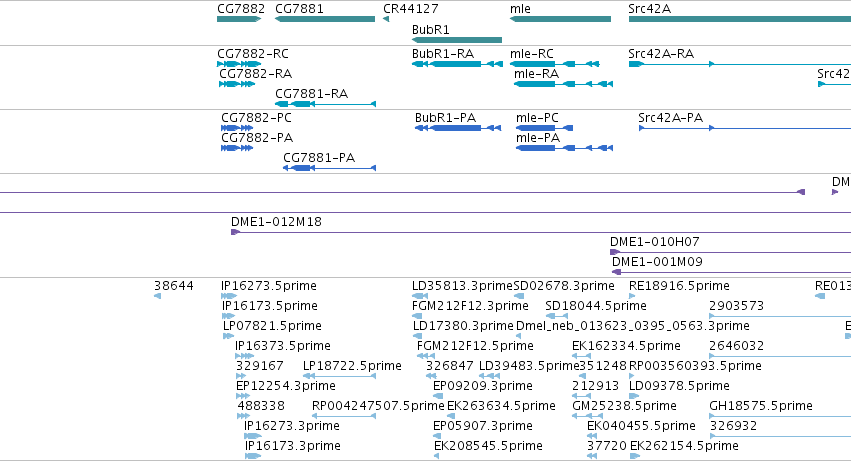Click the 38644 feature label
Viewport: 851px width, 461px height.
[174, 286]
